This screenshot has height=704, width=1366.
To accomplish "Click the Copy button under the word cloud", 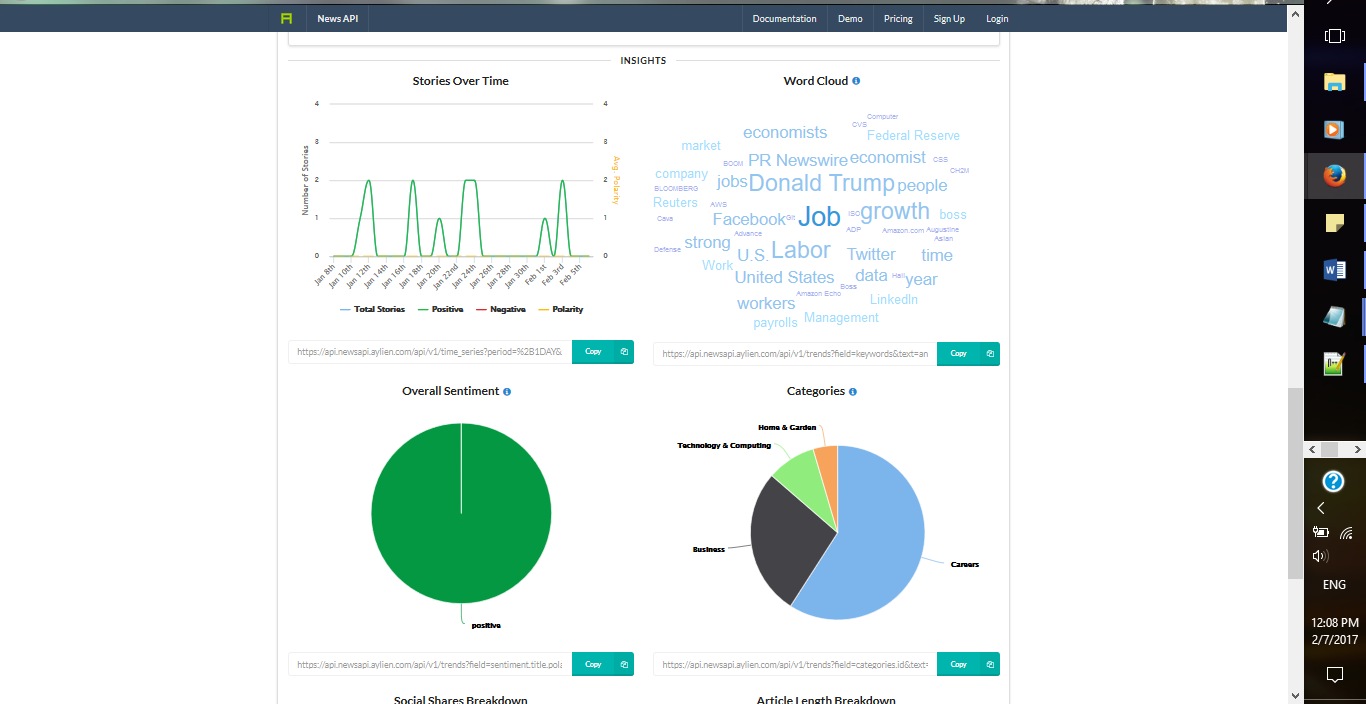I will [957, 354].
